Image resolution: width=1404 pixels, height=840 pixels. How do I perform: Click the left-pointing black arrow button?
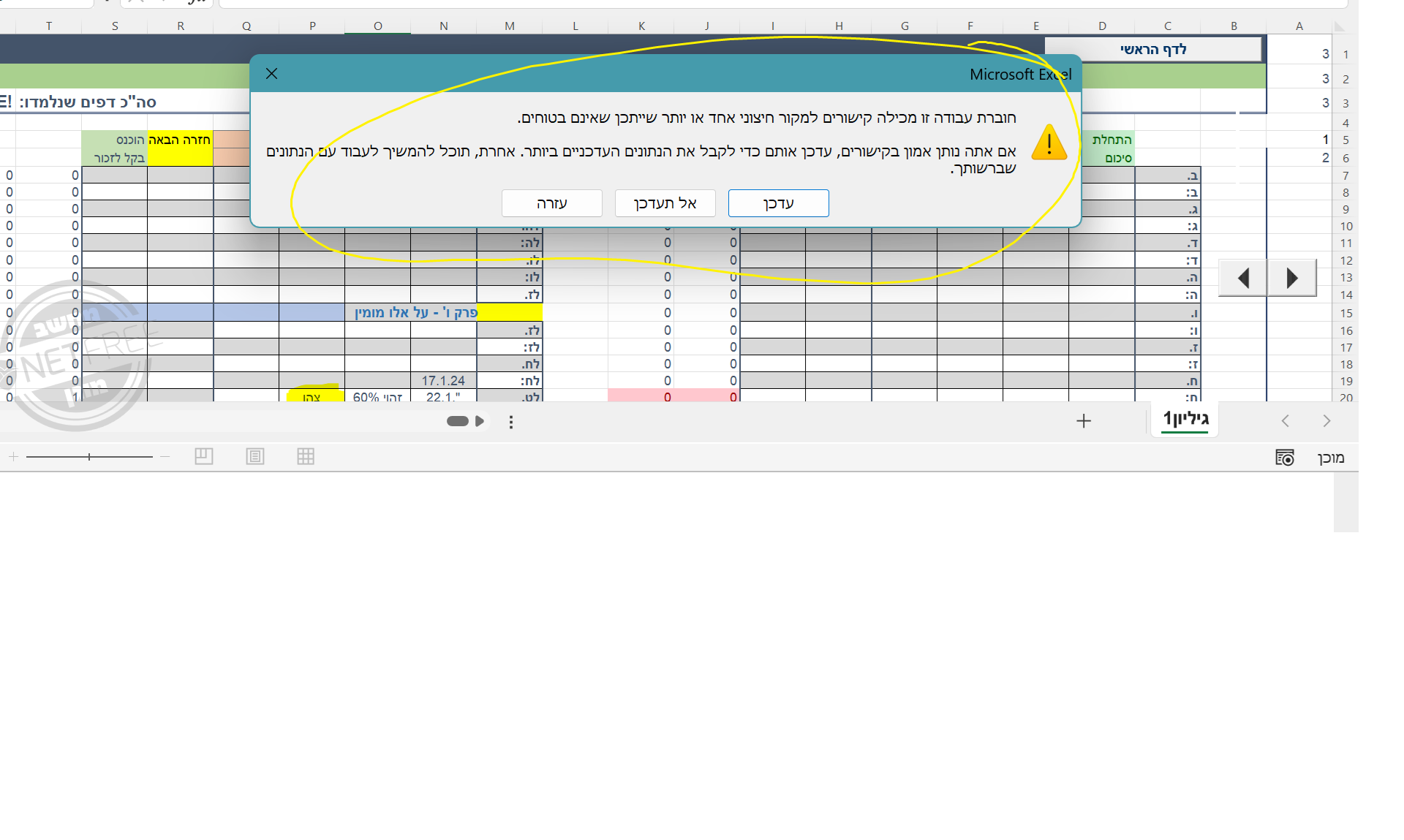coord(1242,278)
